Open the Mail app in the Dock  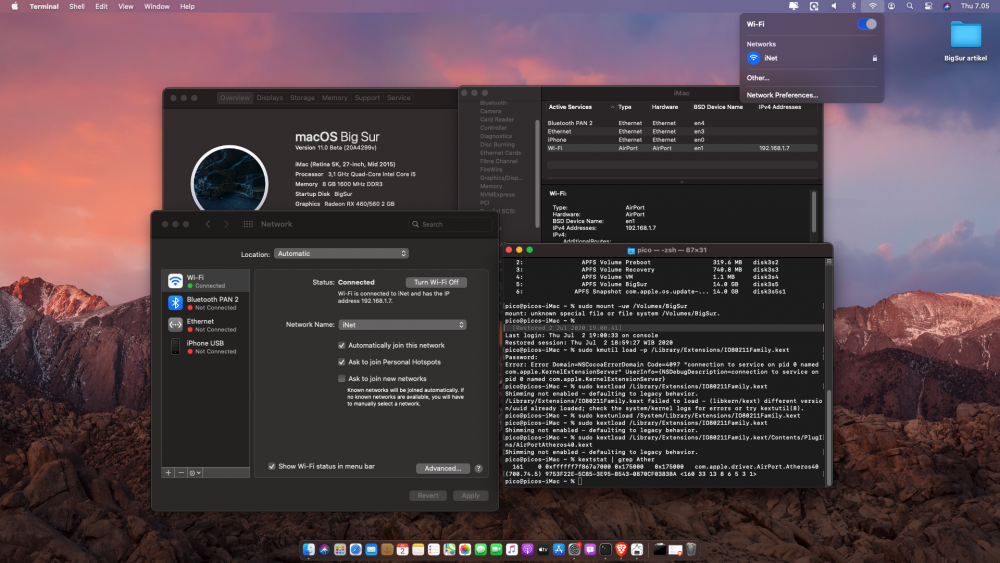(371, 549)
